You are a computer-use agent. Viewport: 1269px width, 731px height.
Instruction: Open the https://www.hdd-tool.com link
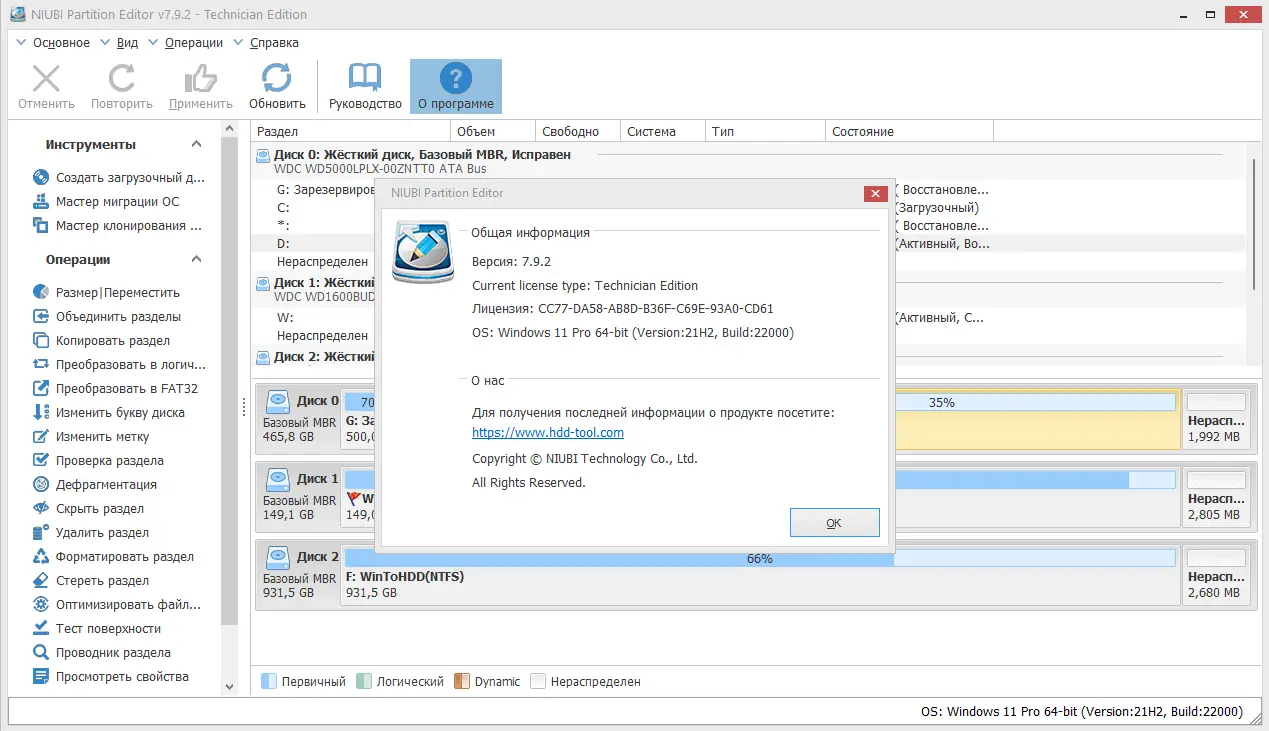click(548, 433)
